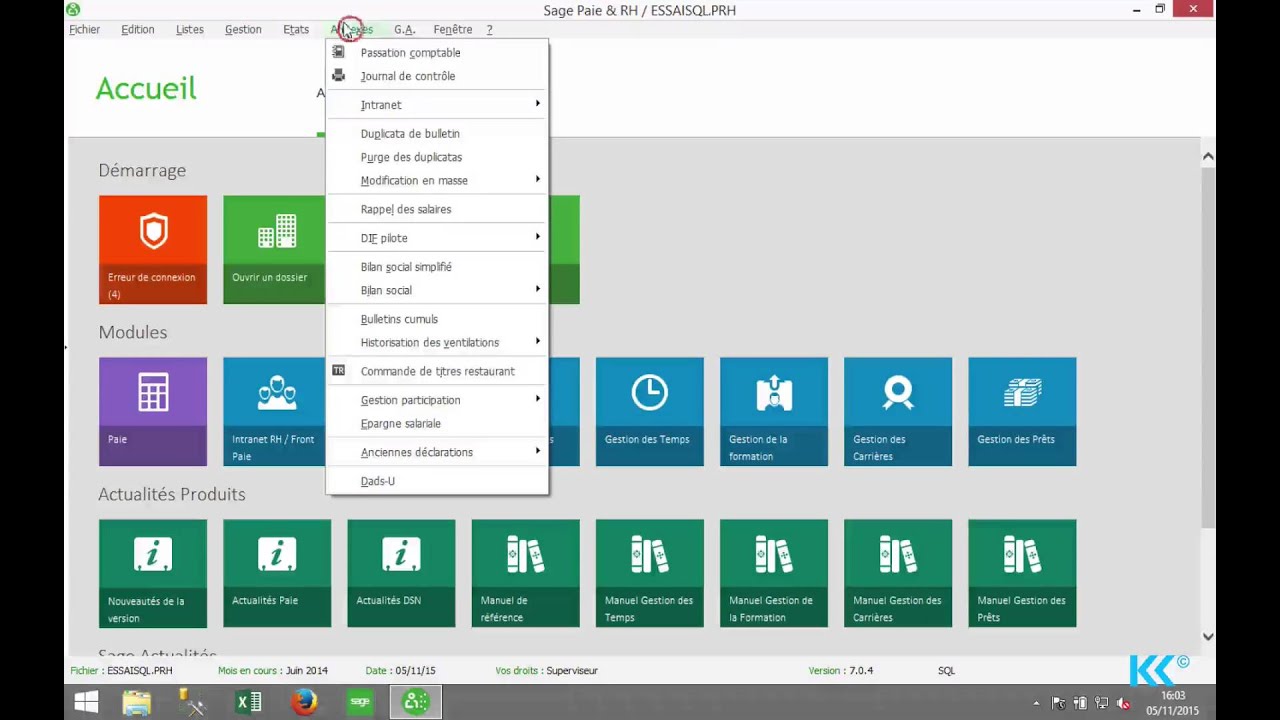Open the Actualités DSN tile
This screenshot has width=1280, height=720.
click(x=401, y=574)
